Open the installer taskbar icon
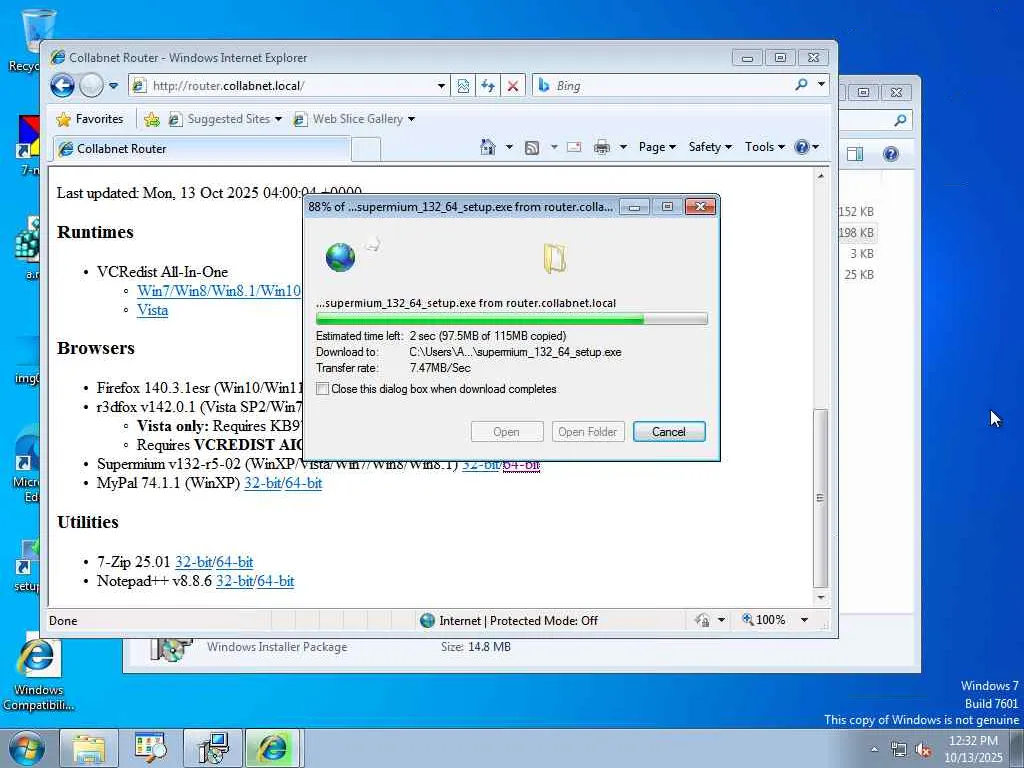The image size is (1024, 768). click(212, 748)
